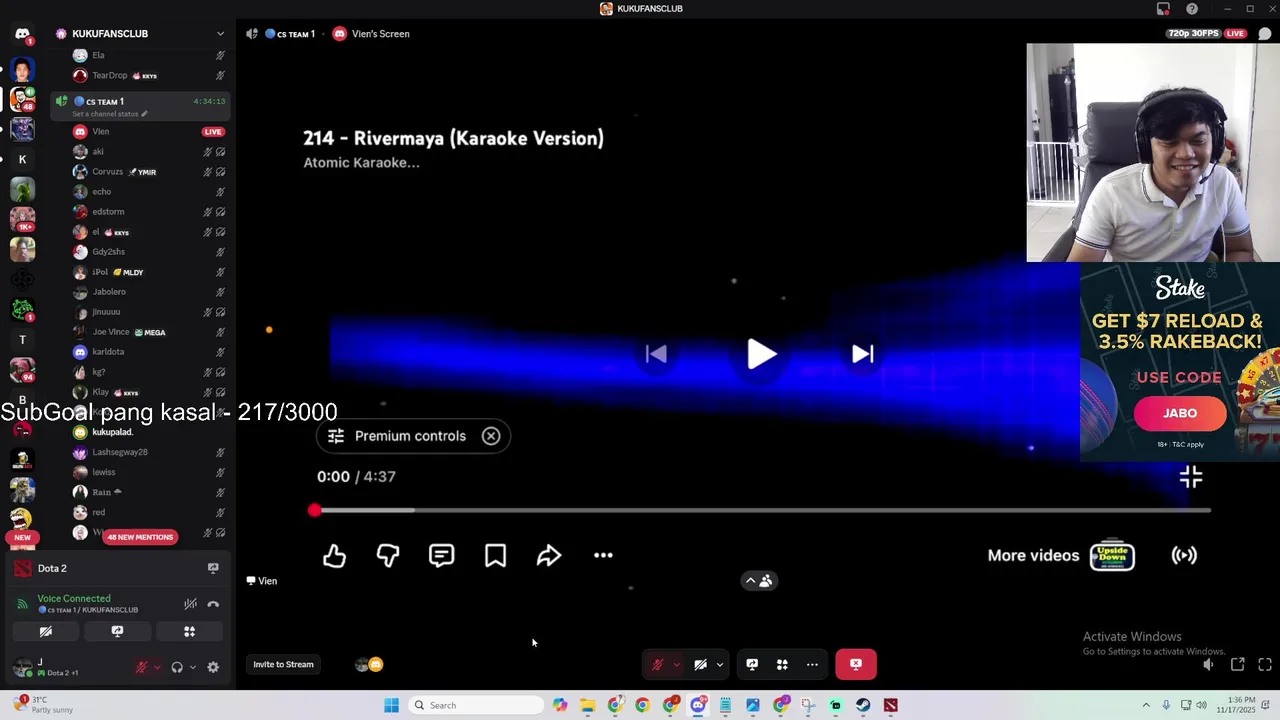Skip to previous video
Image resolution: width=1280 pixels, height=720 pixels.
coord(656,353)
